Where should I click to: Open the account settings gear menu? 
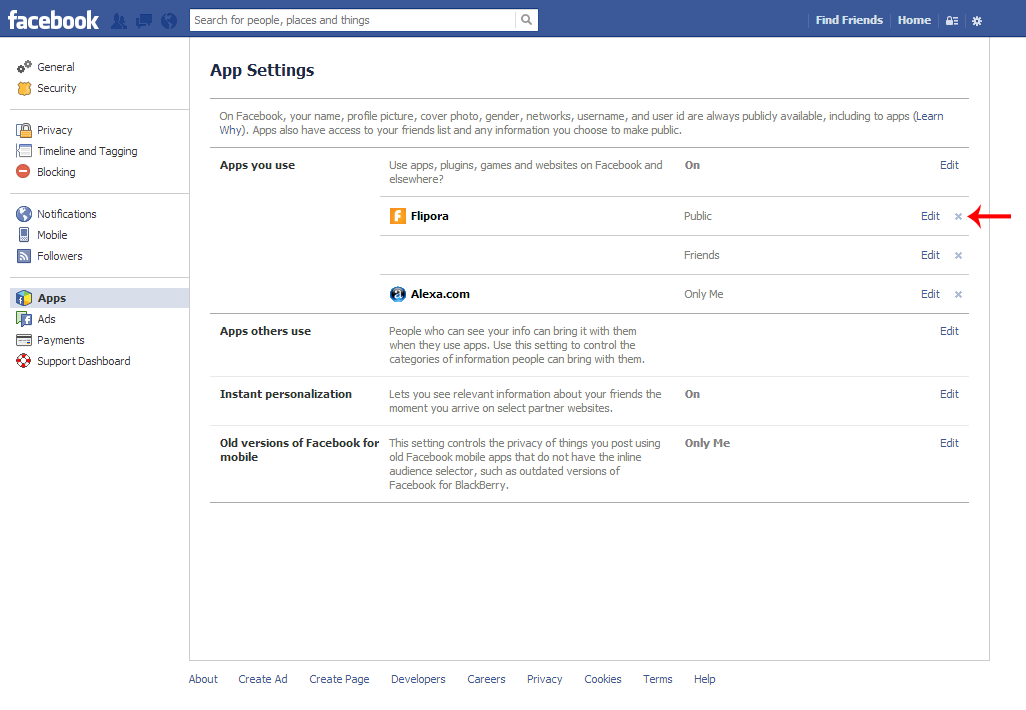977,21
